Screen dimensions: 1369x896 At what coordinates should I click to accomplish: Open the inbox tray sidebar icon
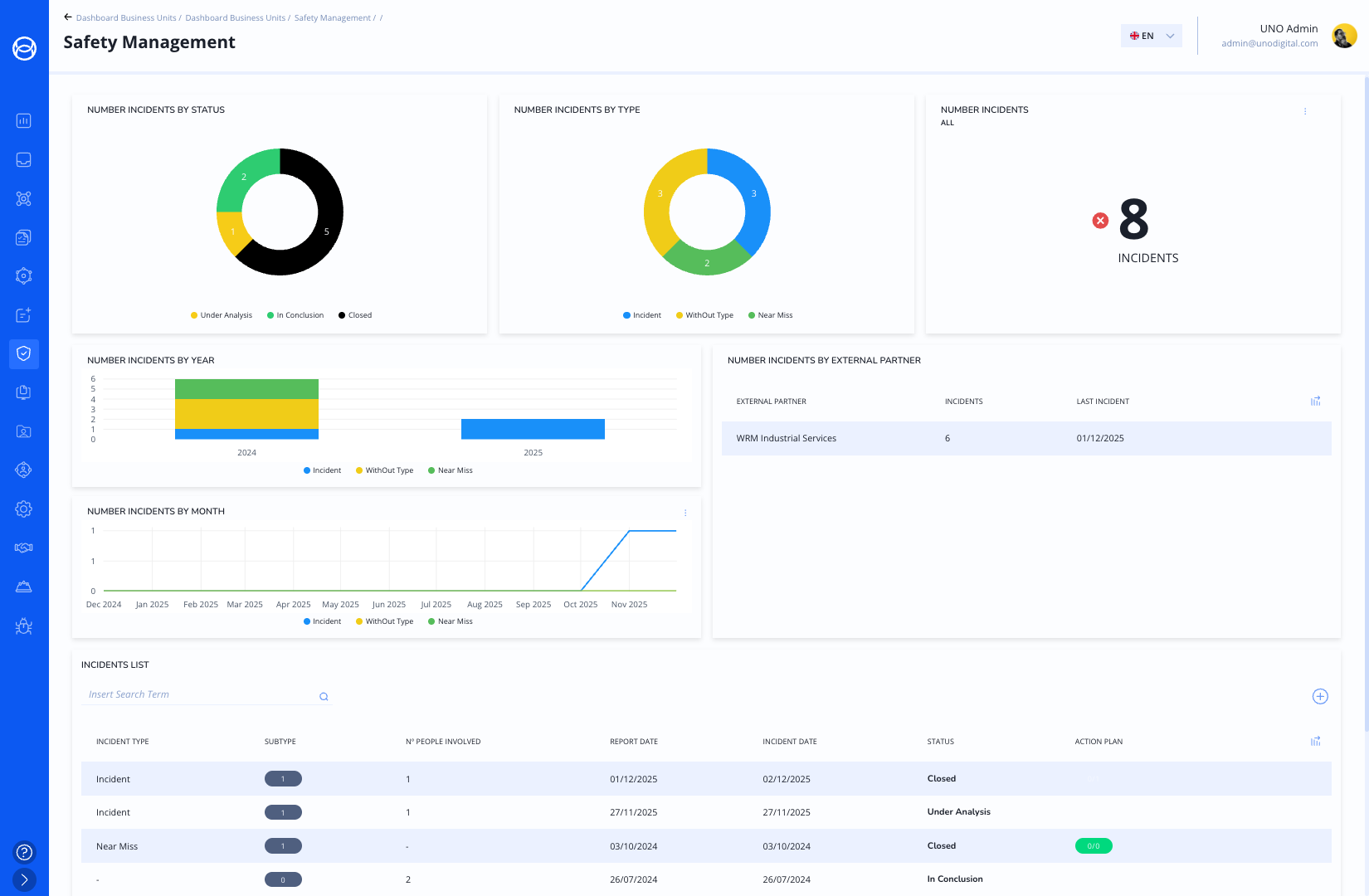(x=24, y=159)
